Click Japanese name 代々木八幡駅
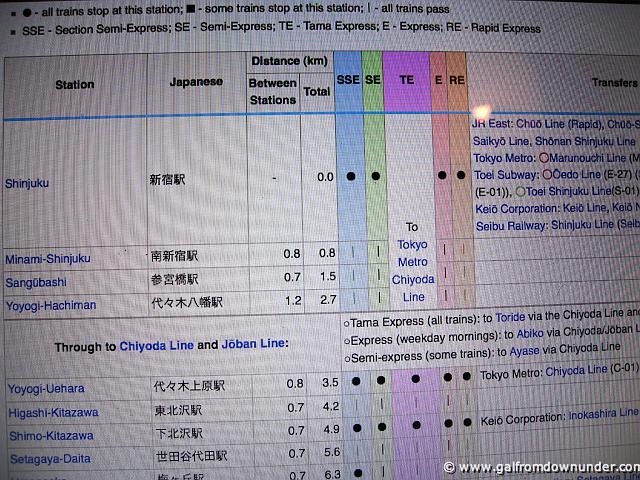The image size is (640, 480). point(187,302)
